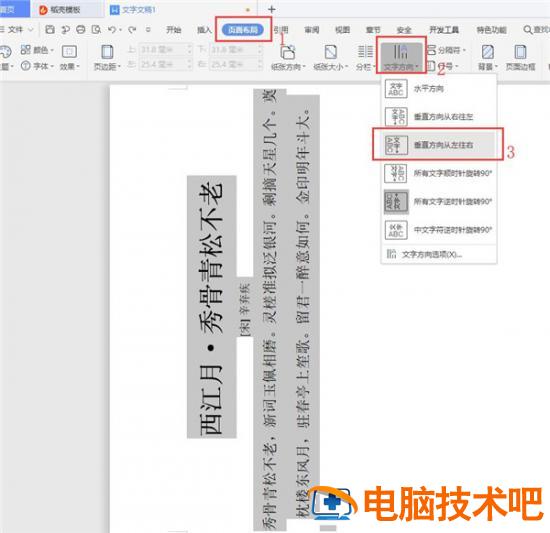
Task: Choose 中文字符逆时针旋转90° option
Action: tap(439, 230)
